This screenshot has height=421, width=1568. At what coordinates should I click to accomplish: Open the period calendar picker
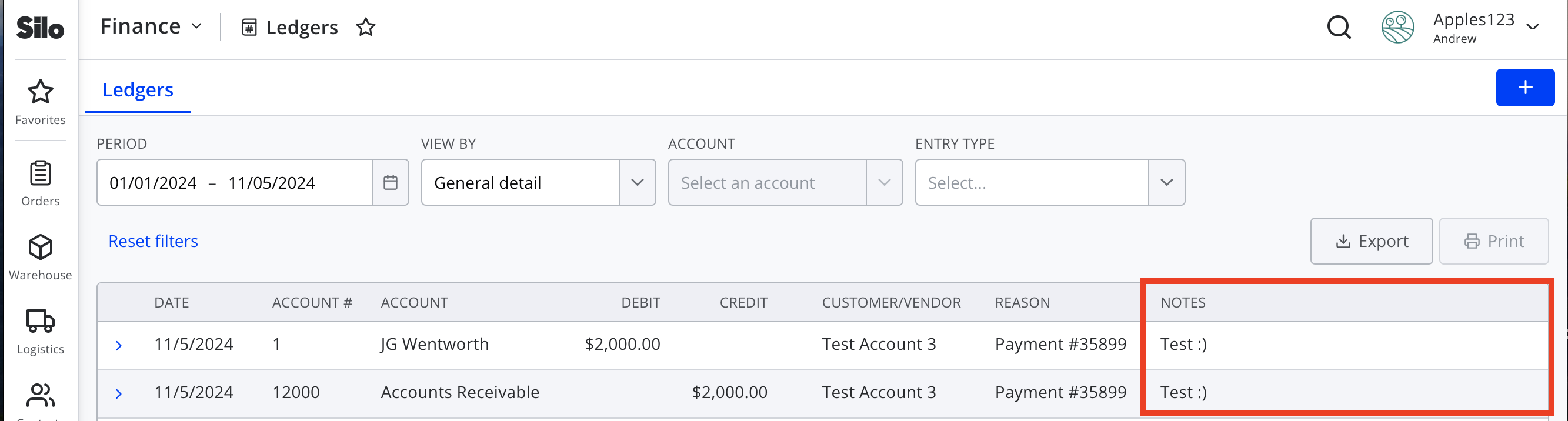tap(390, 182)
